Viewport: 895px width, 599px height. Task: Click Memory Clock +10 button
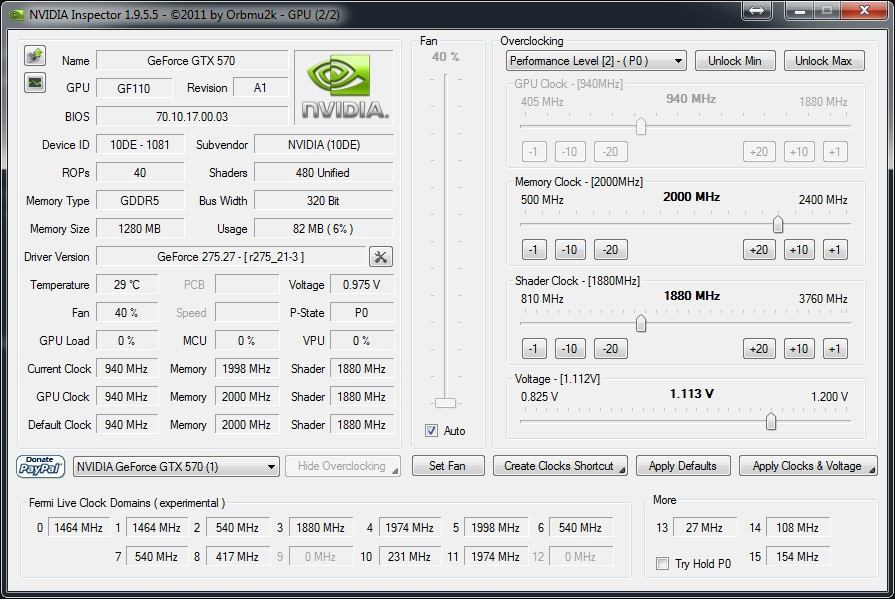(799, 250)
